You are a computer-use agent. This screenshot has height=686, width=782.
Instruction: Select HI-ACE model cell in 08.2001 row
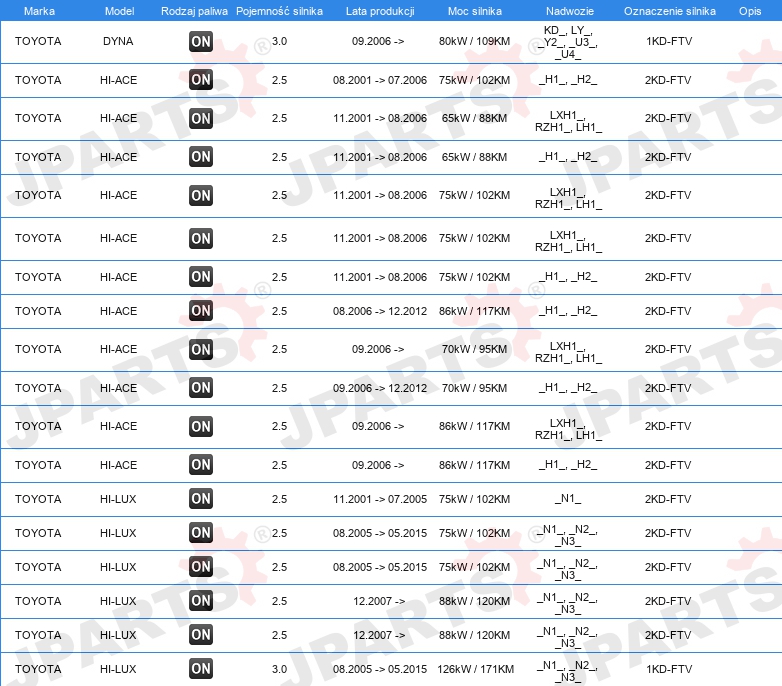pyautogui.click(x=118, y=80)
